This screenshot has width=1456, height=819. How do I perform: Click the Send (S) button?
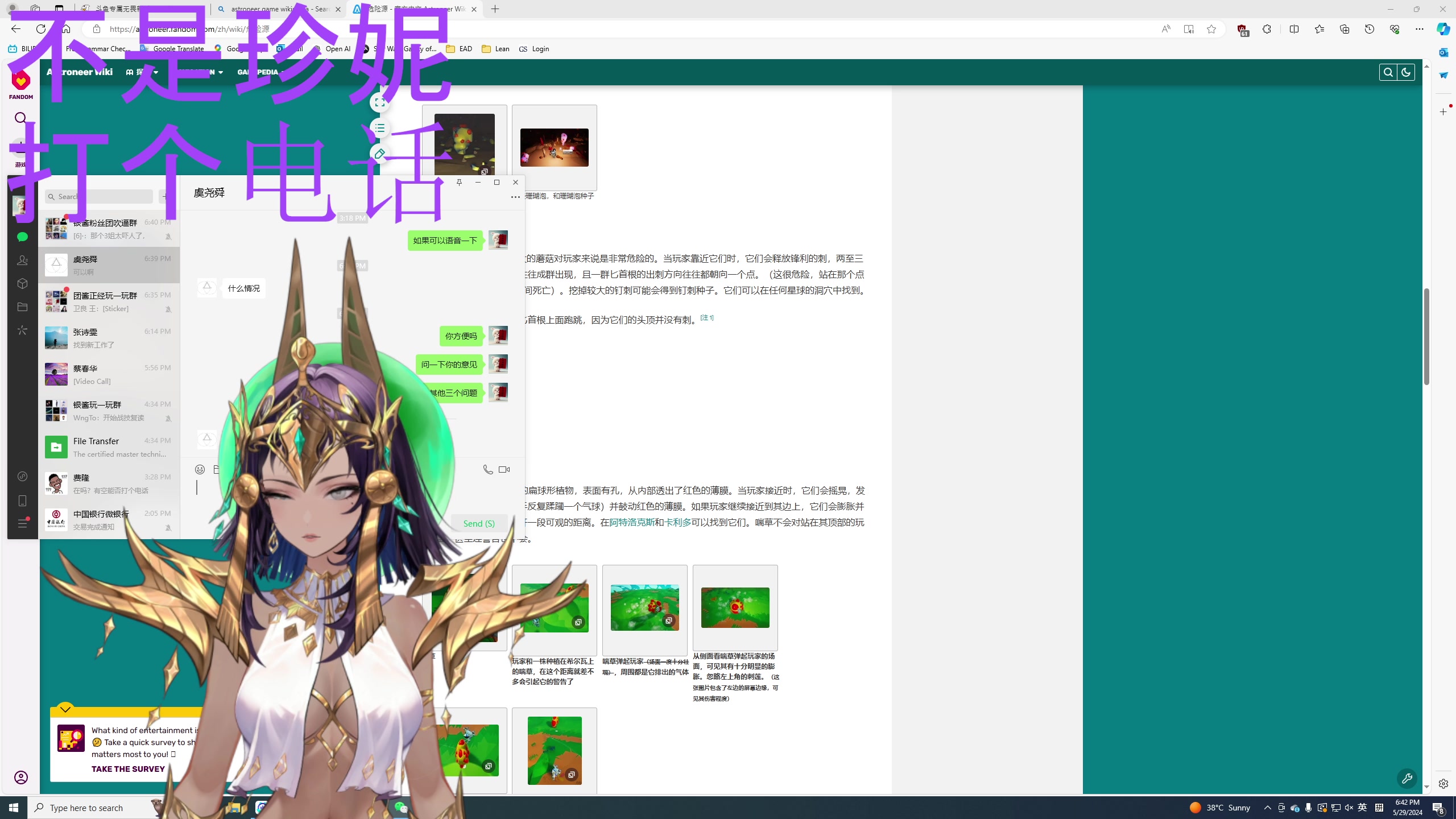pos(478,523)
